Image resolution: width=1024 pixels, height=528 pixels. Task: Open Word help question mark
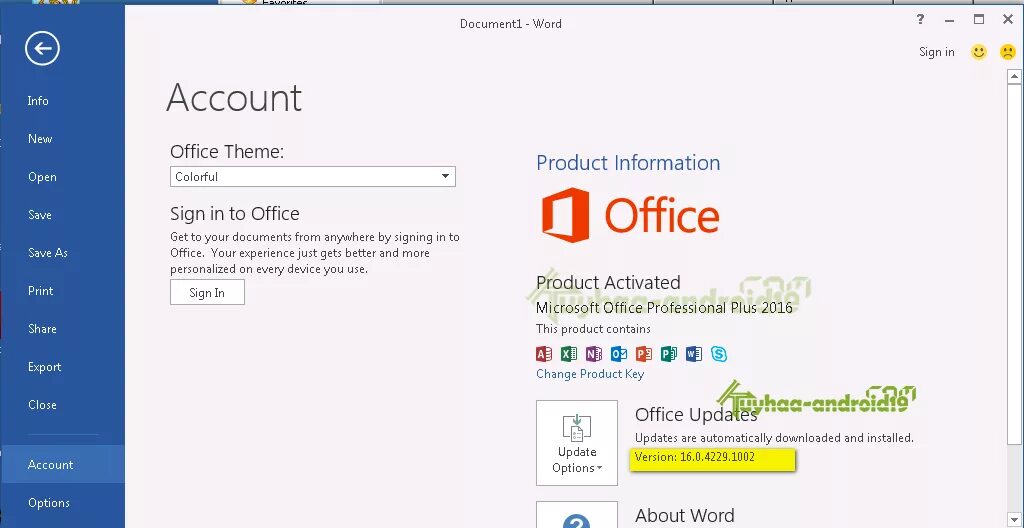pyautogui.click(x=920, y=20)
